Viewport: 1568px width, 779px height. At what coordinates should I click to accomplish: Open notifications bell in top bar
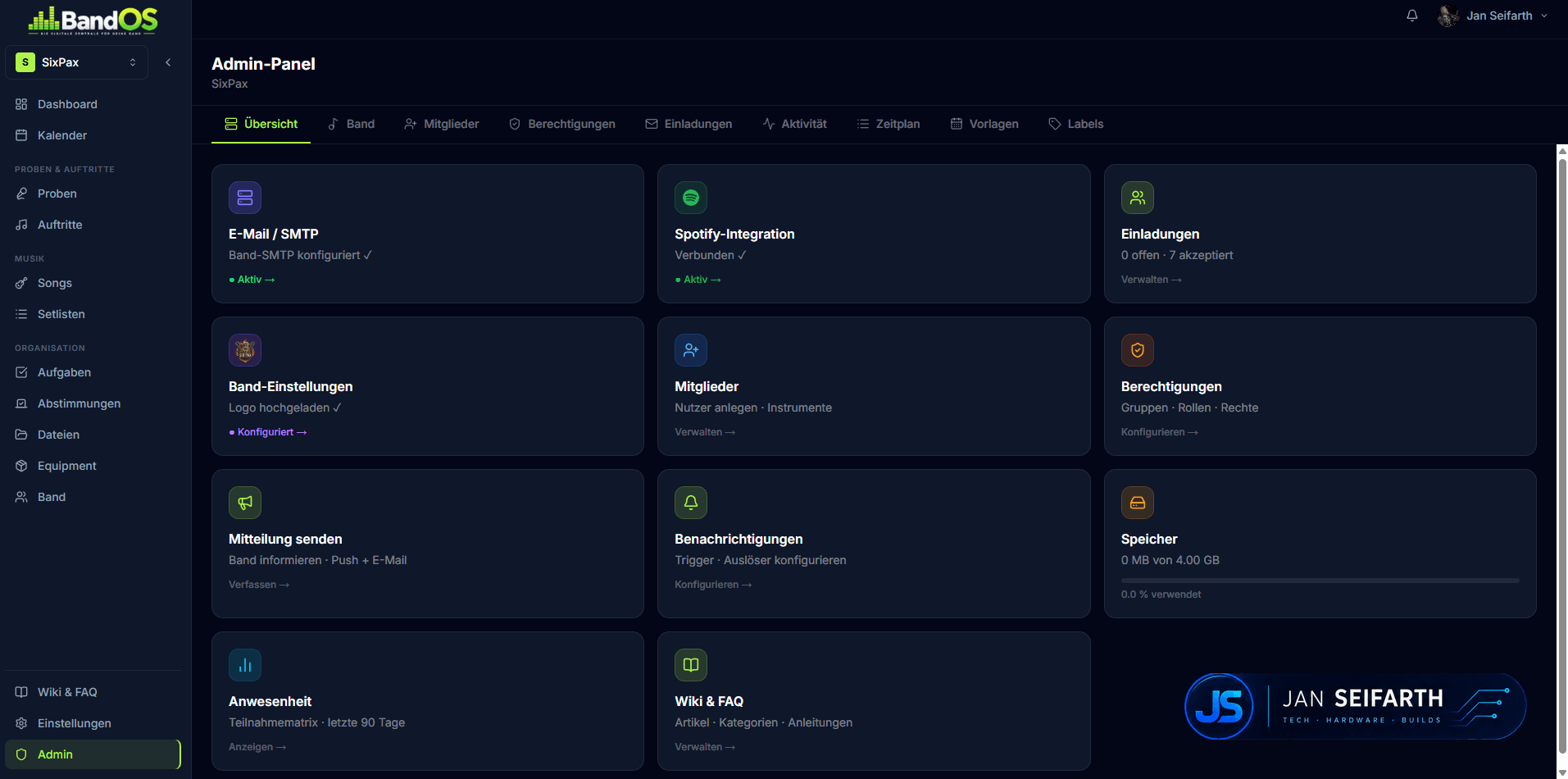pyautogui.click(x=1412, y=16)
